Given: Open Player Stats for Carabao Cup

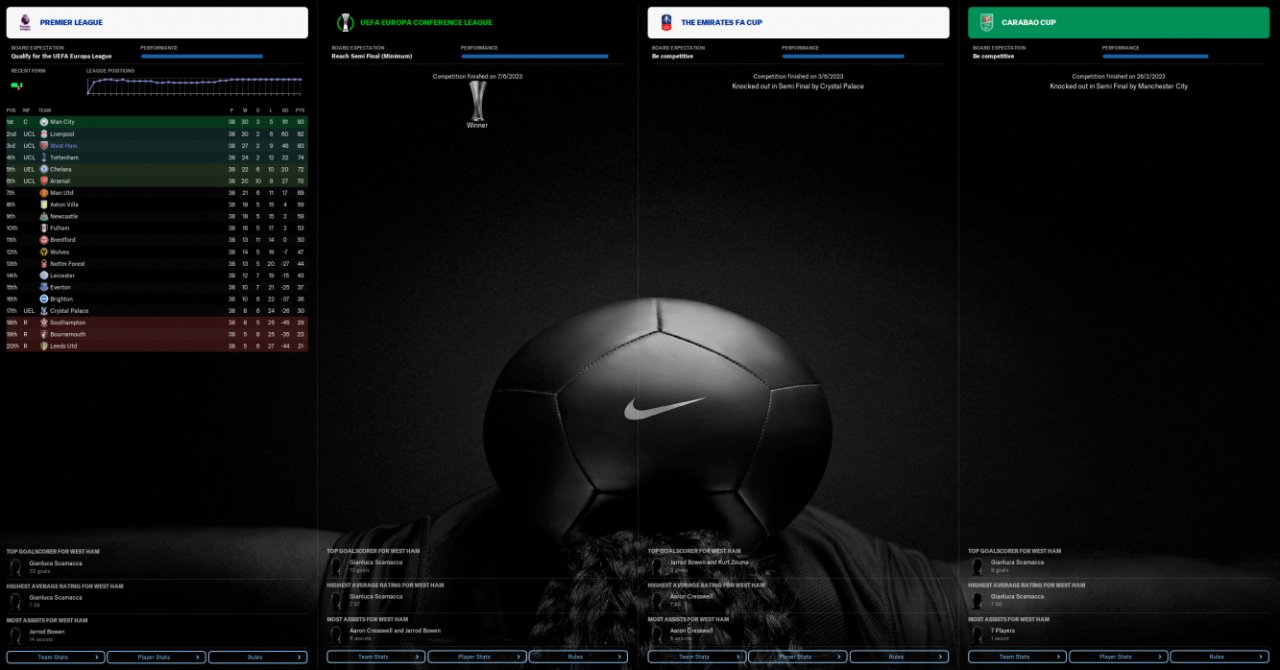Looking at the screenshot, I should [1118, 657].
